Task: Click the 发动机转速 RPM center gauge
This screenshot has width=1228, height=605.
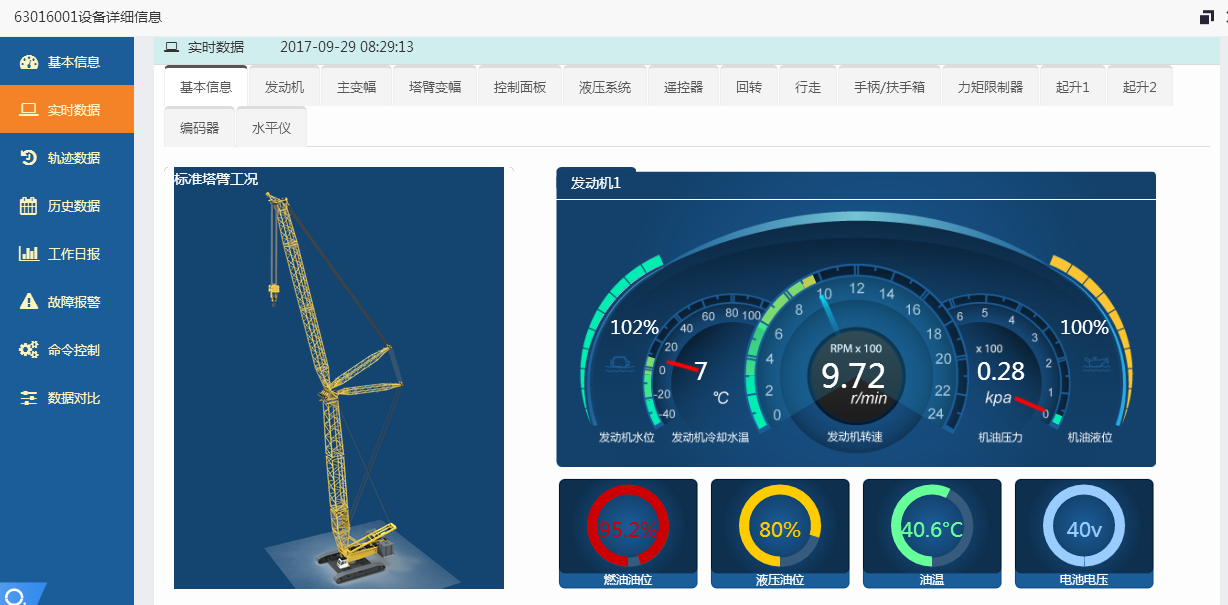Action: pyautogui.click(x=854, y=375)
